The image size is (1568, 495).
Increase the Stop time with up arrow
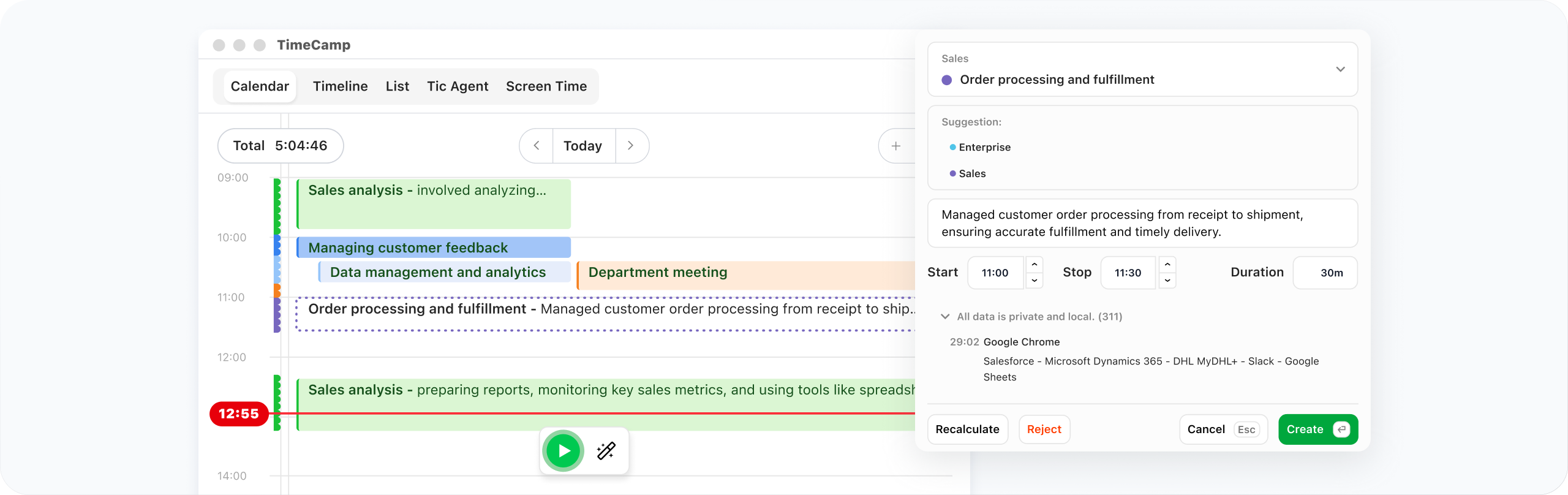pos(1167,265)
